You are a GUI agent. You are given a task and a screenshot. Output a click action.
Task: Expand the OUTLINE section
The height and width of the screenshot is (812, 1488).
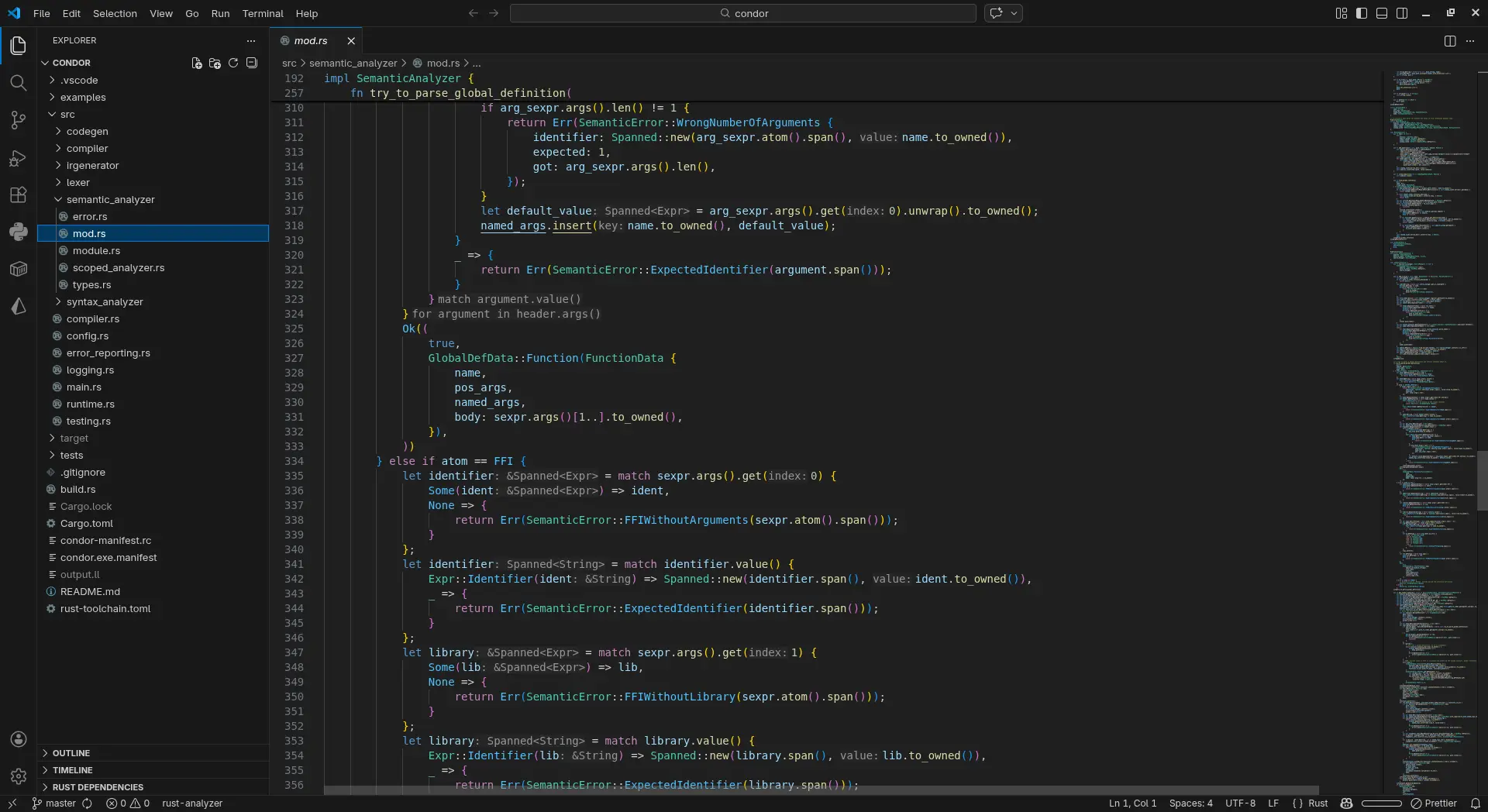pyautogui.click(x=71, y=753)
